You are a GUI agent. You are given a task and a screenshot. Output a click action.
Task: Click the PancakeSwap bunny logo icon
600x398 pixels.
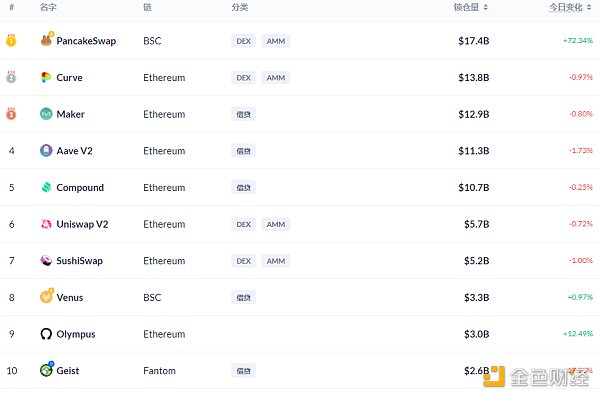pos(46,40)
